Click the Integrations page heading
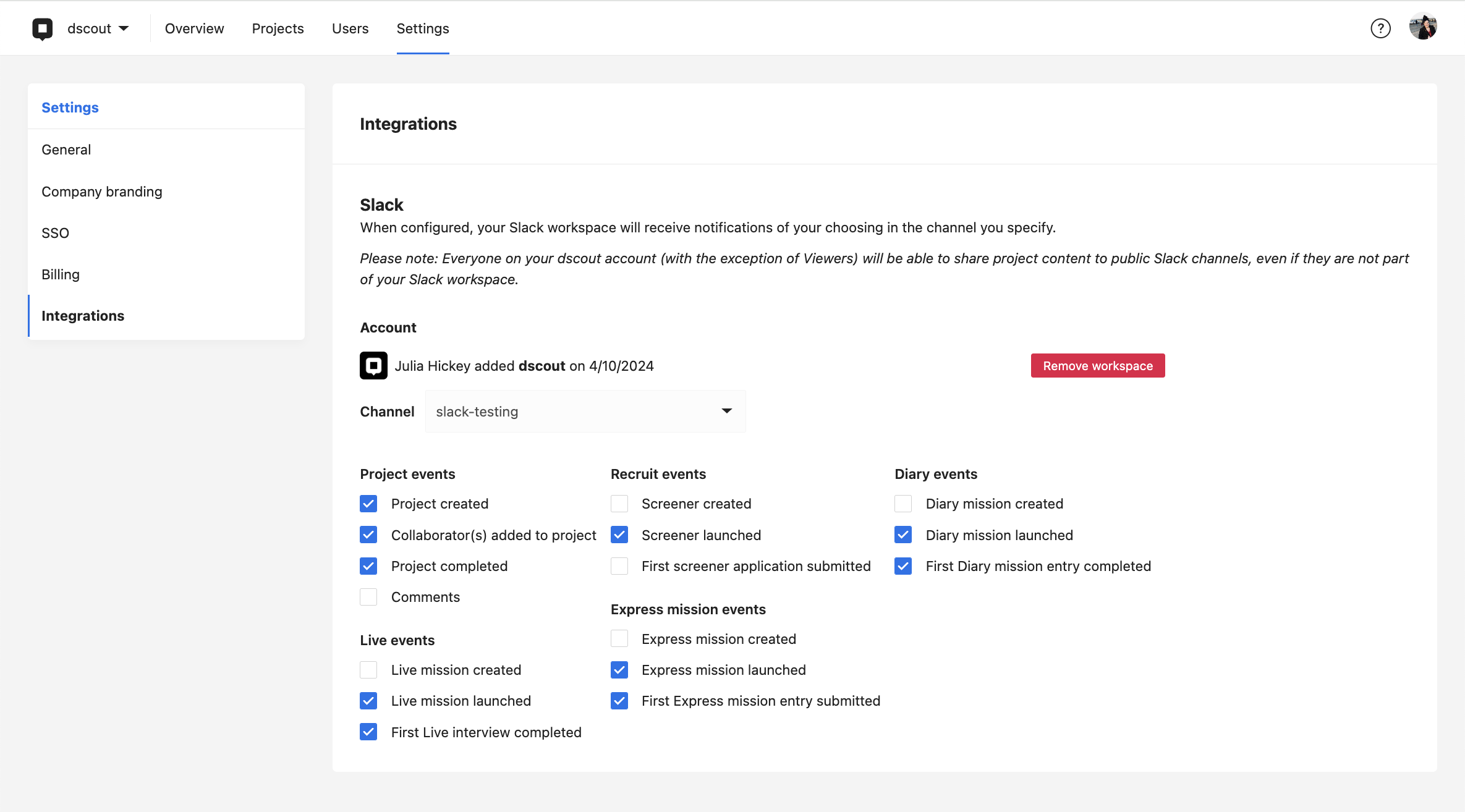The height and width of the screenshot is (812, 1465). click(x=409, y=124)
